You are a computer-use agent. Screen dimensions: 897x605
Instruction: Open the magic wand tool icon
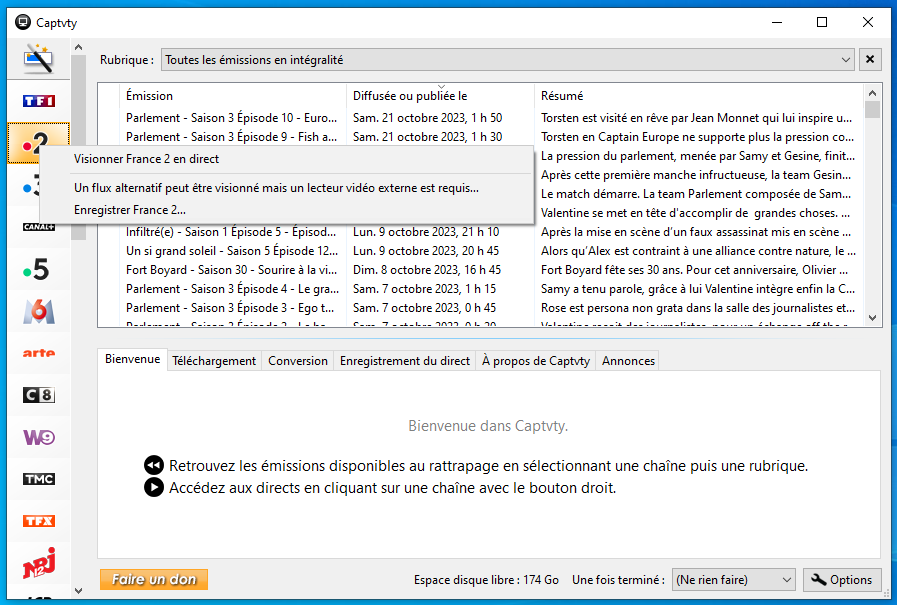point(38,59)
